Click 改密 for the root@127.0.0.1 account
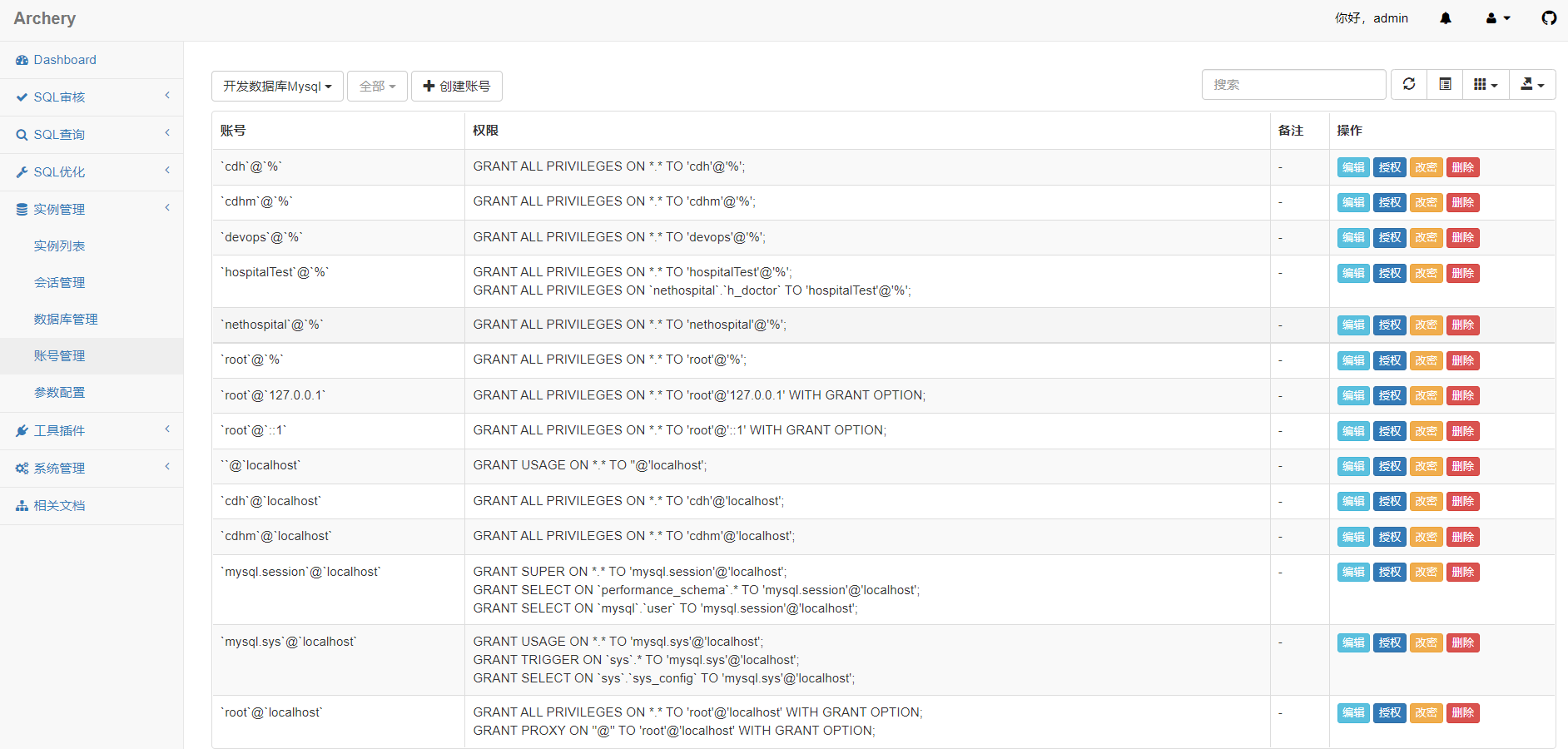Image resolution: width=1568 pixels, height=749 pixels. tap(1426, 396)
